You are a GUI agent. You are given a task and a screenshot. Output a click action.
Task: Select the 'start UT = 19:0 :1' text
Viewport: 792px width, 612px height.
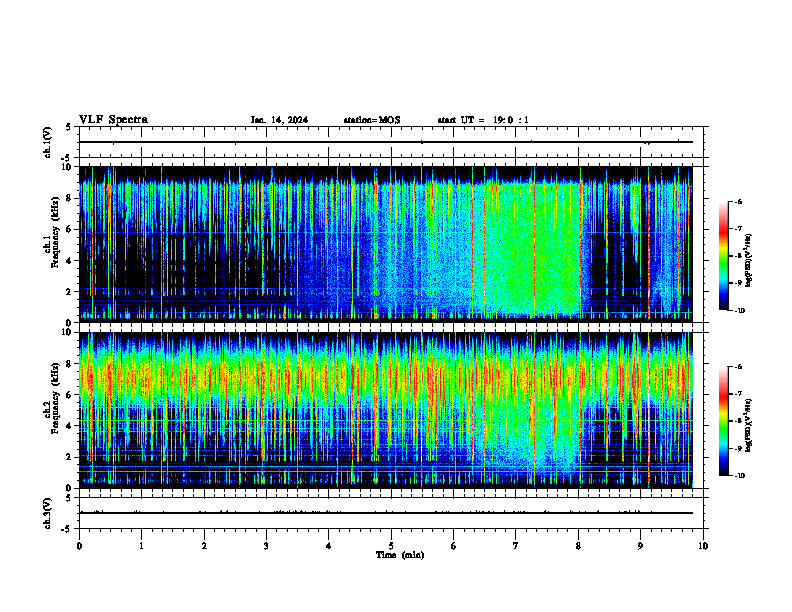[x=483, y=120]
